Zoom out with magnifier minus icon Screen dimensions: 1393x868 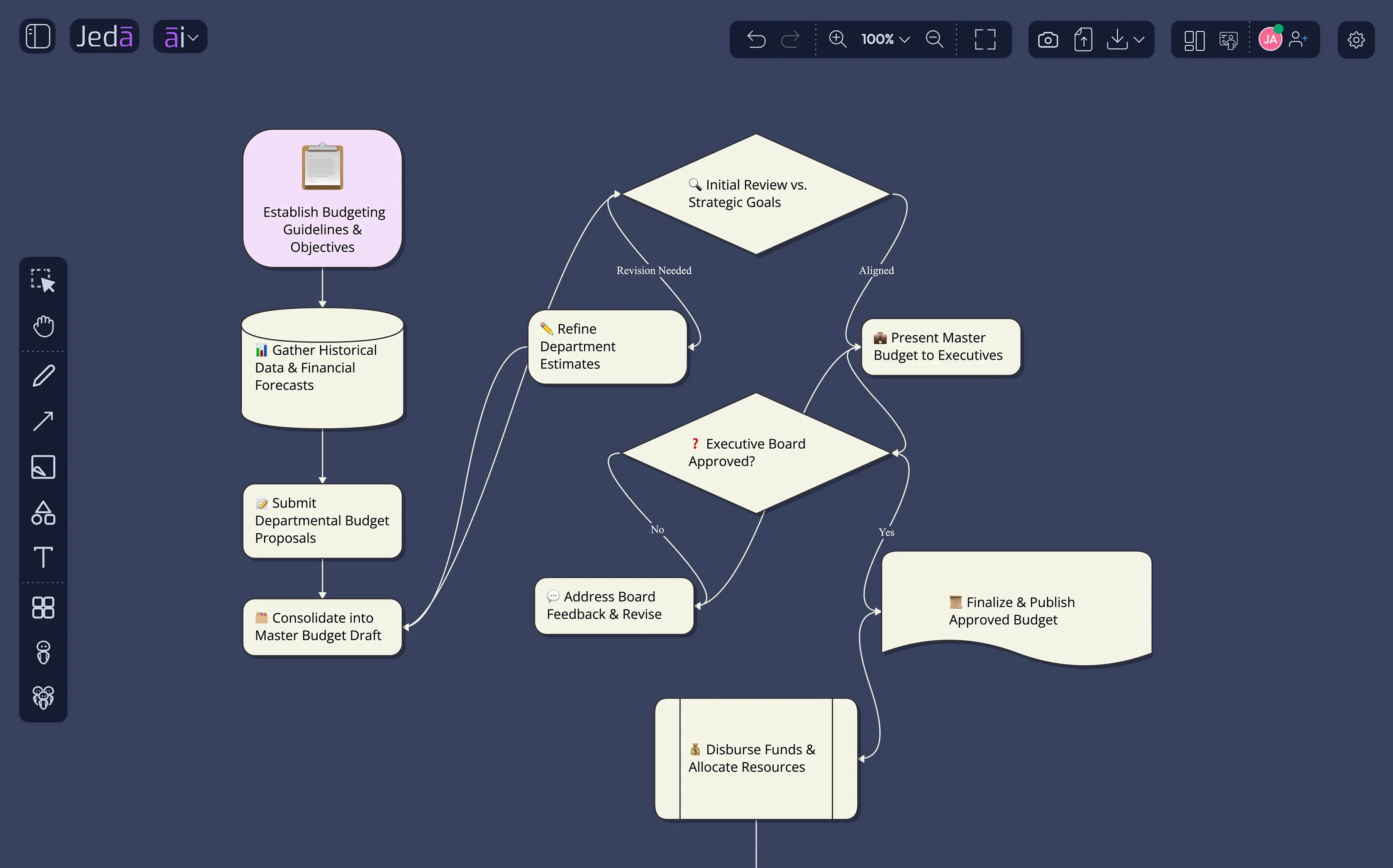934,39
